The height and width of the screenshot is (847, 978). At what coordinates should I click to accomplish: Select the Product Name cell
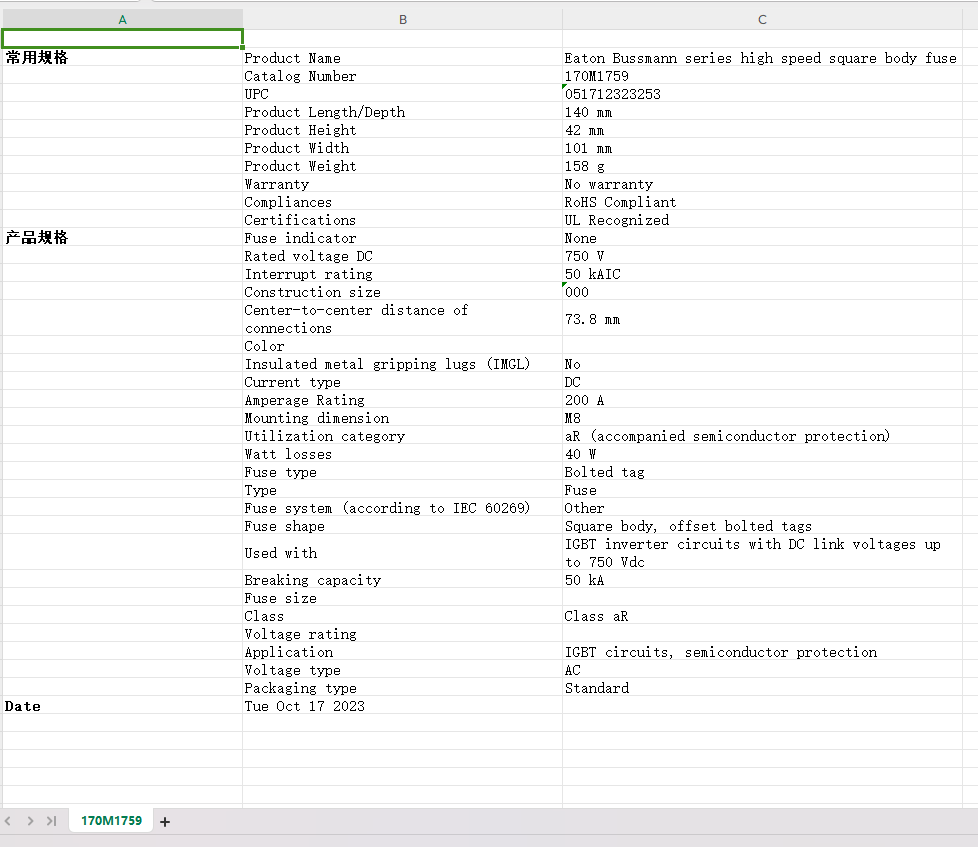[402, 57]
